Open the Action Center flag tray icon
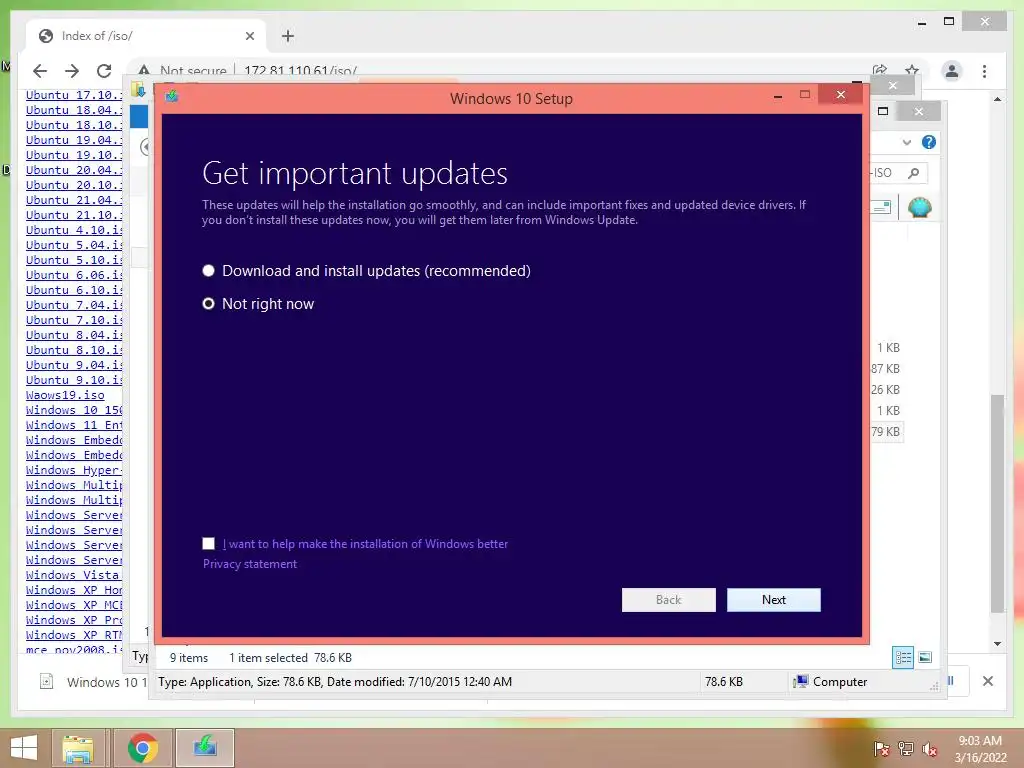Screen dimensions: 1024x768 coord(881,749)
